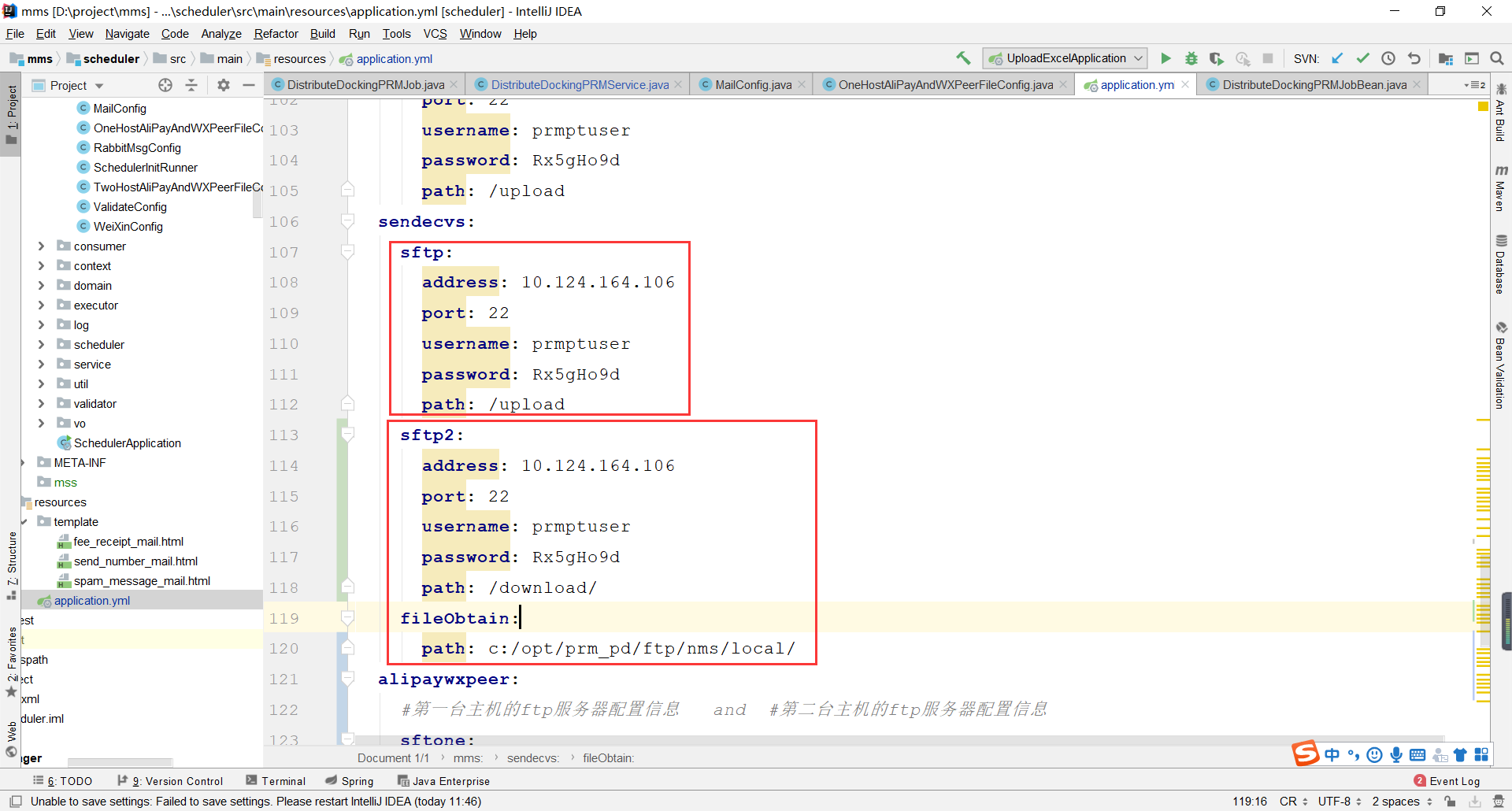Toggle Sogou Chinese/English input mode

1332,755
